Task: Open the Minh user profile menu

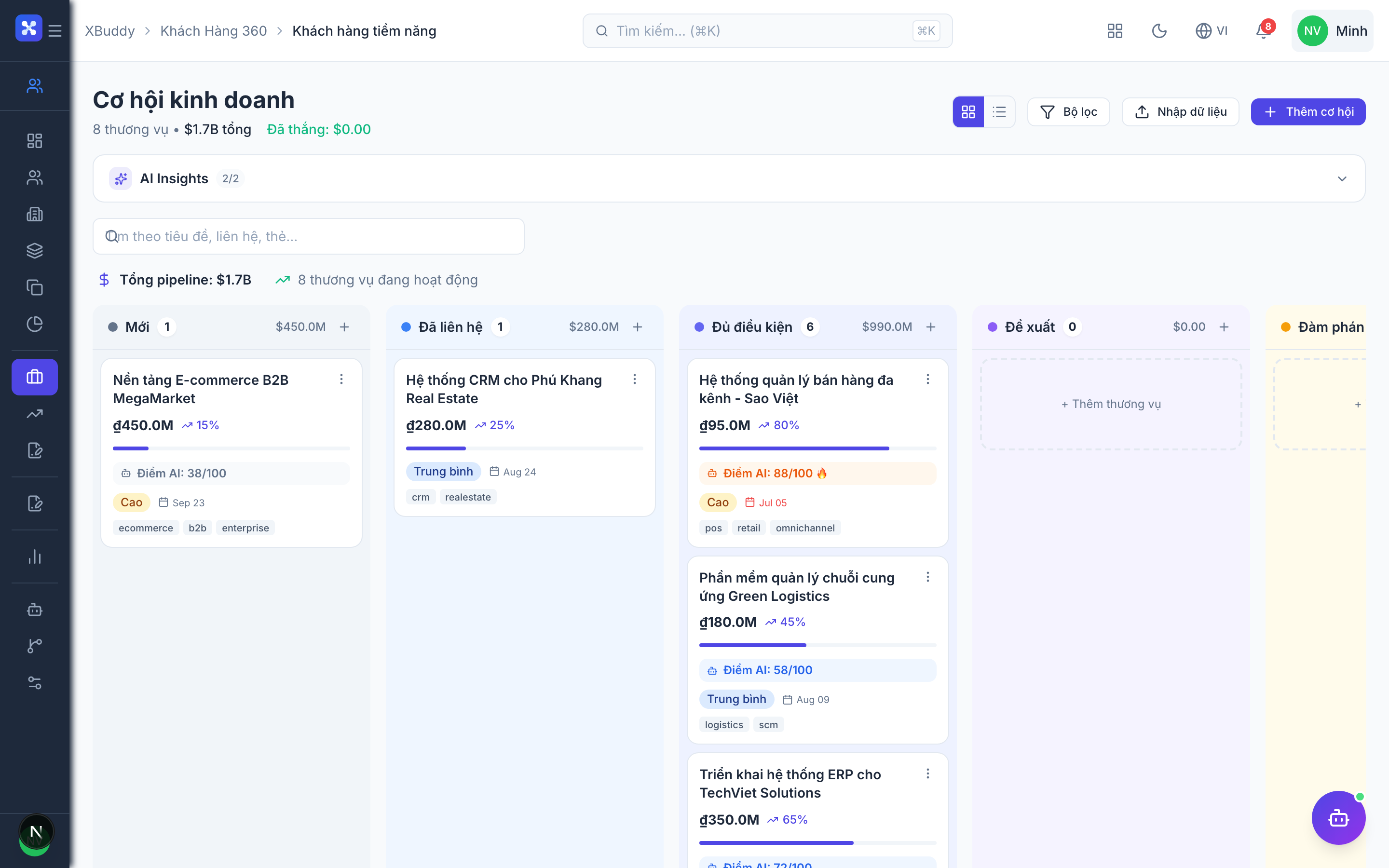Action: [1332, 30]
